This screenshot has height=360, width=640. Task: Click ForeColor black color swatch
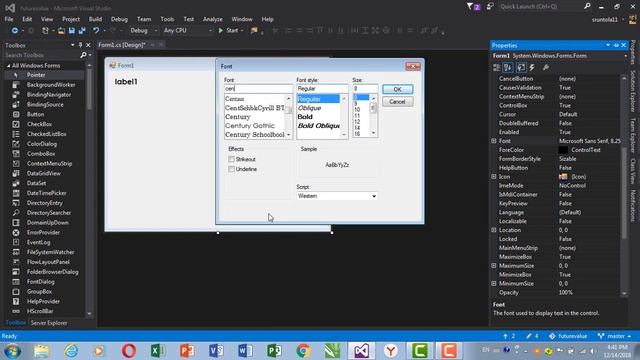[x=563, y=150]
